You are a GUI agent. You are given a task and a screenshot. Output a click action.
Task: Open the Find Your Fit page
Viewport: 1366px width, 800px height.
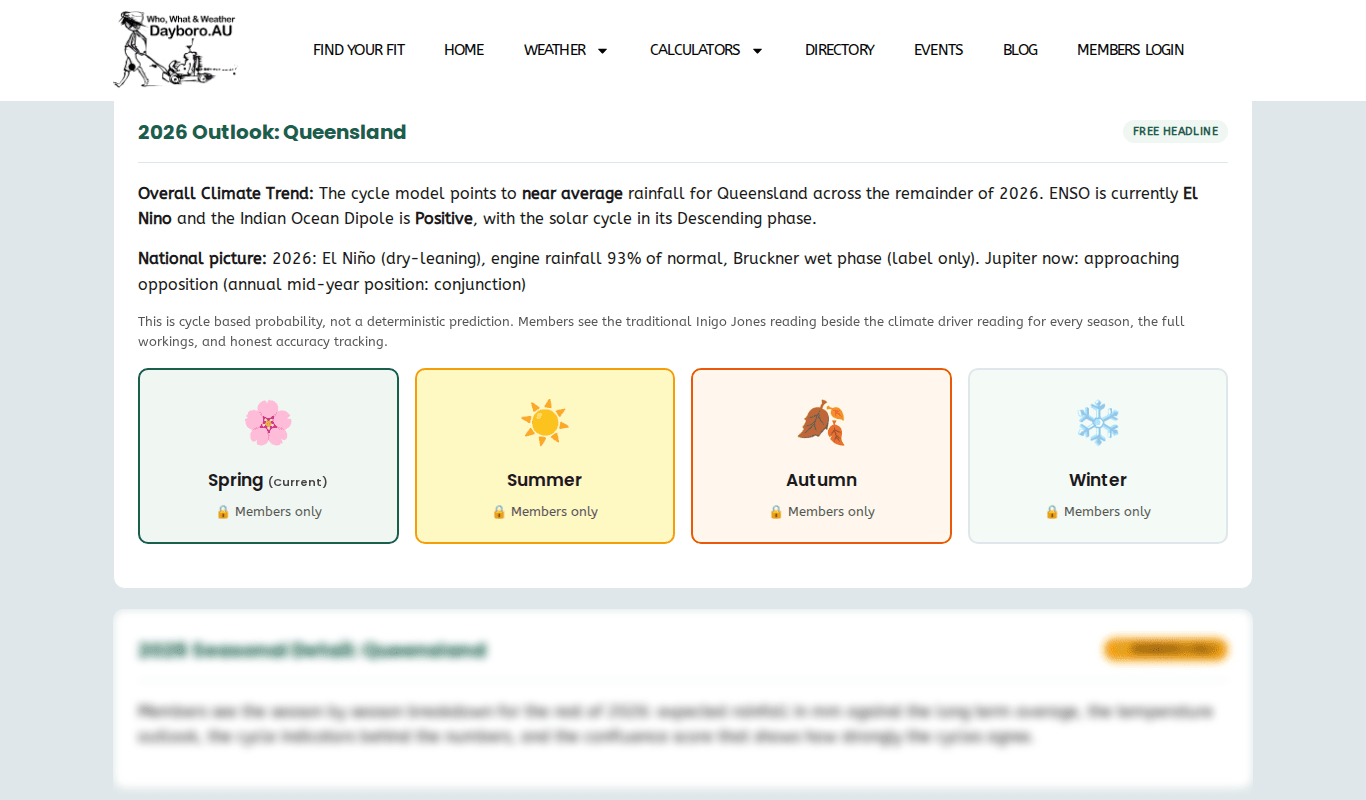pyautogui.click(x=359, y=50)
